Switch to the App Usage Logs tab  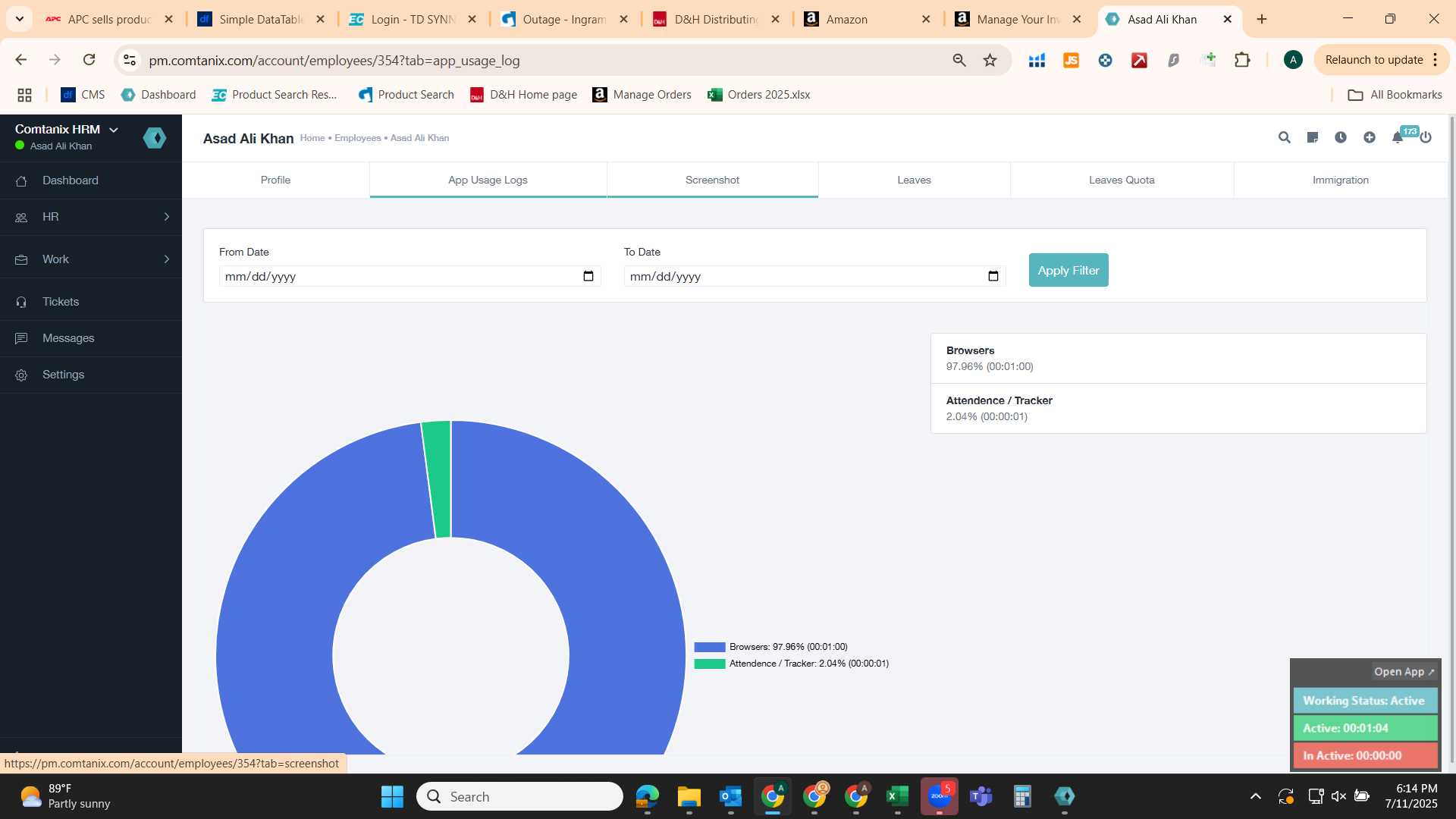point(488,180)
